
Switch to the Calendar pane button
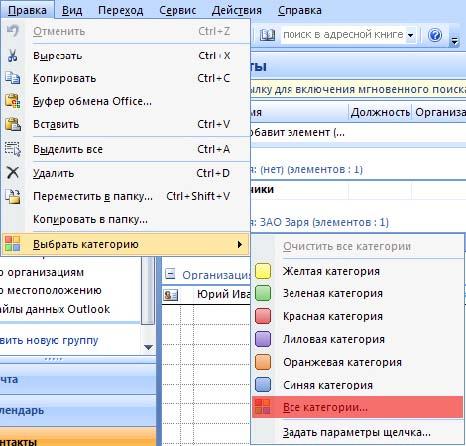point(78,410)
